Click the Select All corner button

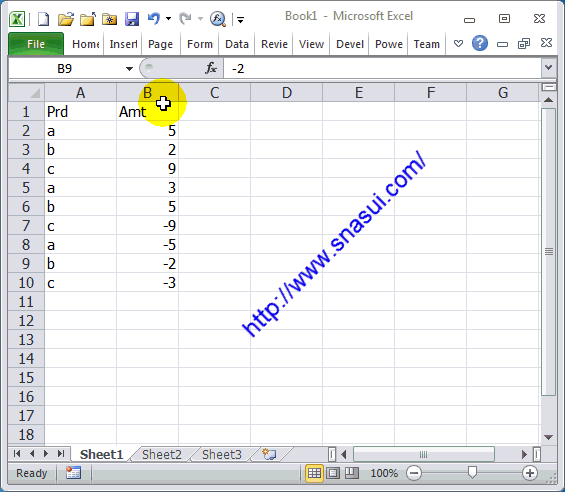27,93
